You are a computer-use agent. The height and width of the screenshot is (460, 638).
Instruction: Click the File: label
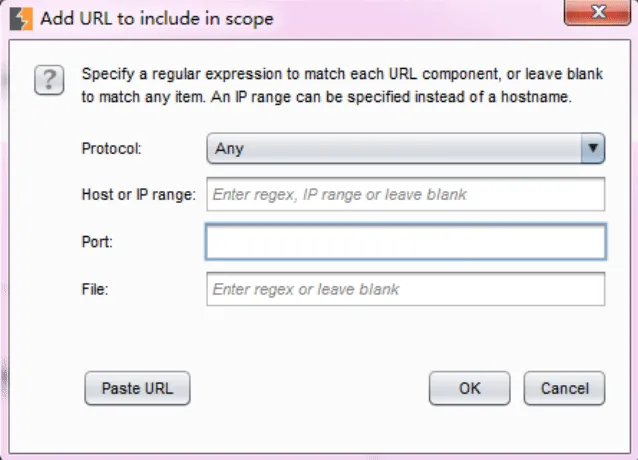95,290
